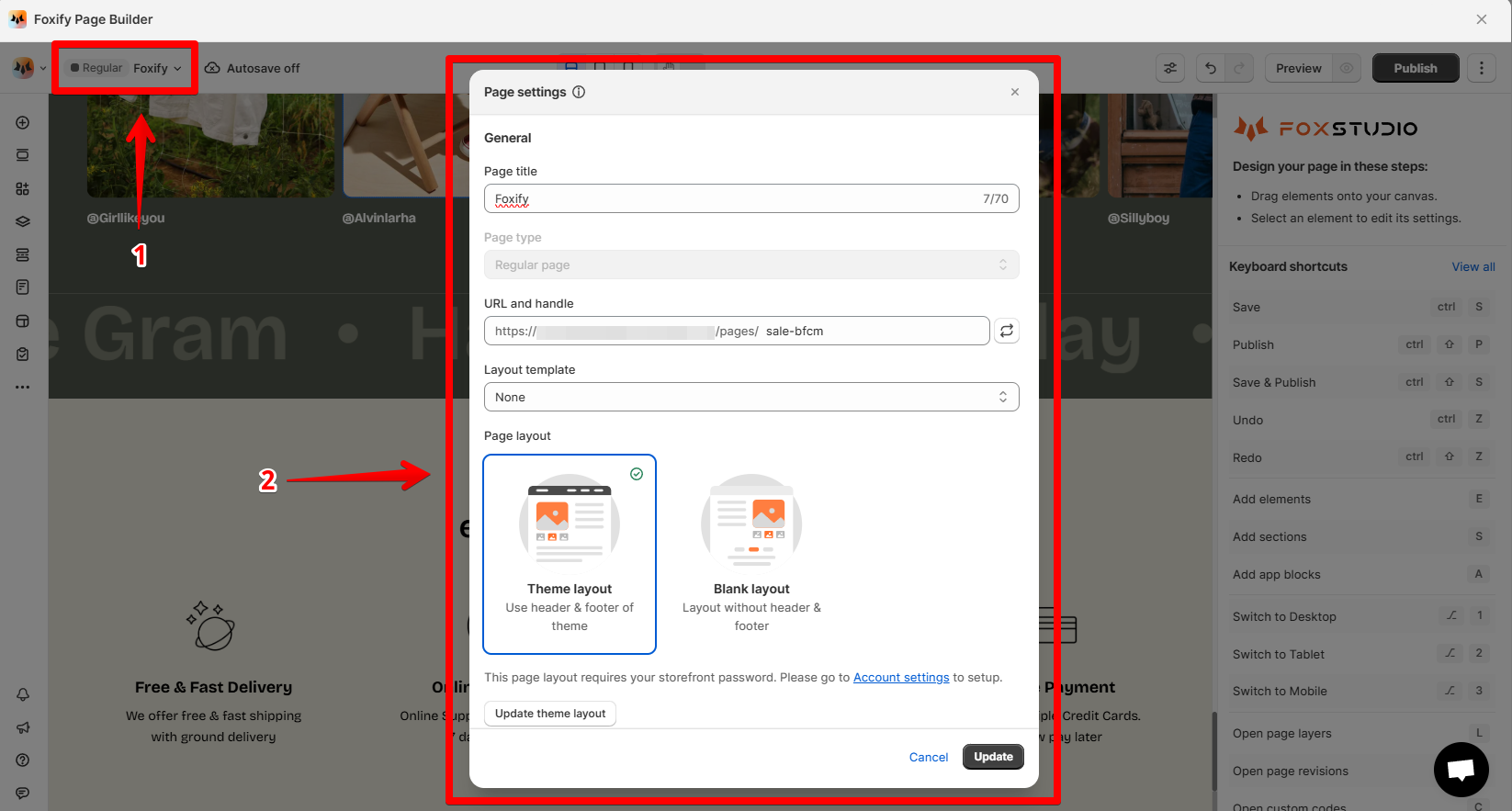Screen dimensions: 1512x811
Task: Click the info icon beside Page settings title
Action: tap(579, 92)
